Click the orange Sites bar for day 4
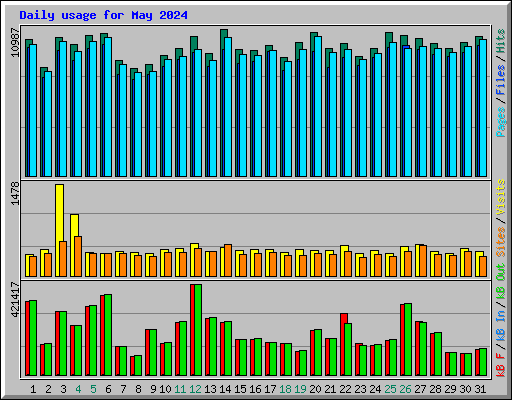 click(x=78, y=256)
